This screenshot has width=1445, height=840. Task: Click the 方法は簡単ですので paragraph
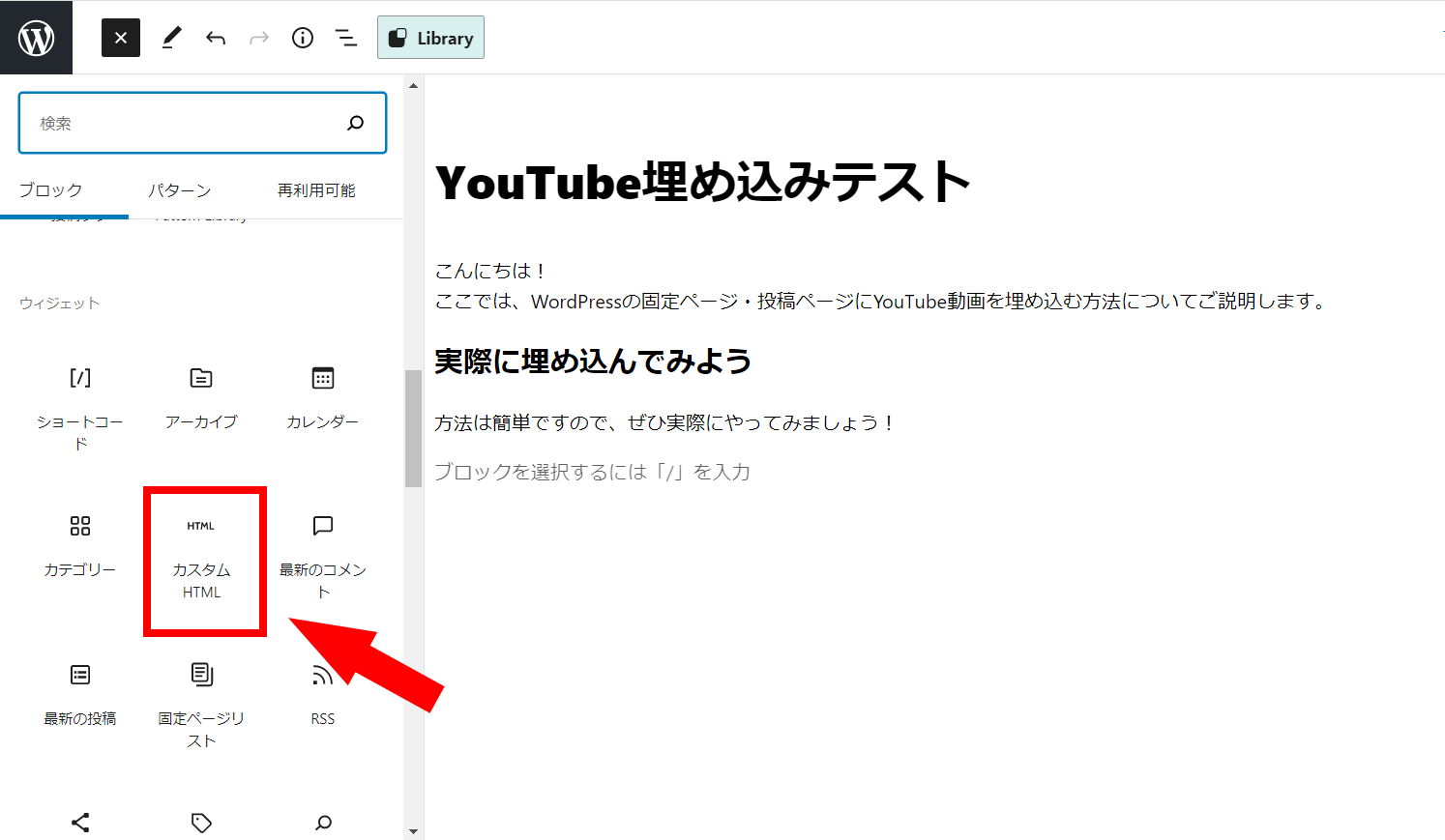(x=665, y=422)
